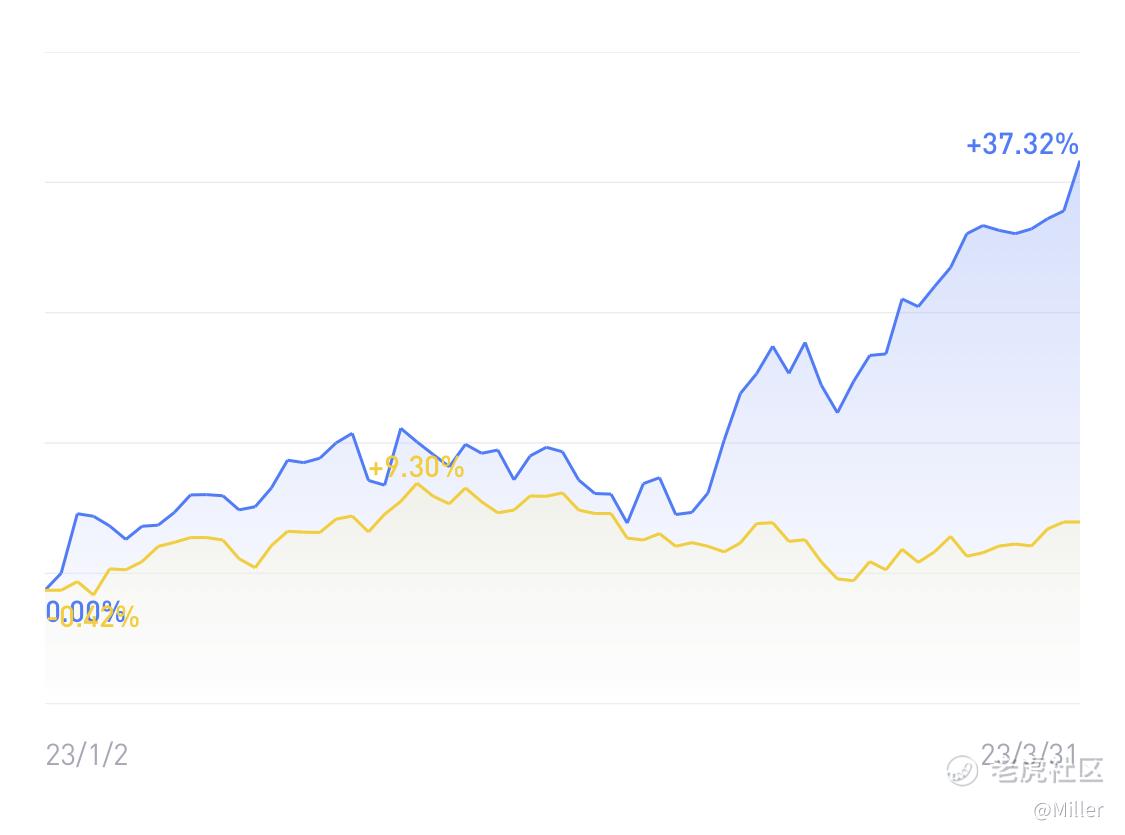The height and width of the screenshot is (835, 1125).
Task: Click the blue line's lowest dip mid-chart
Action: pos(628,522)
